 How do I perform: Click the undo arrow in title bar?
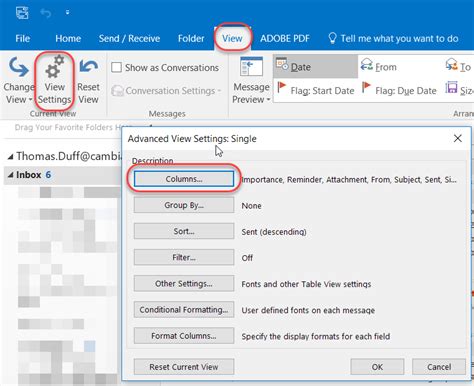pos(45,13)
